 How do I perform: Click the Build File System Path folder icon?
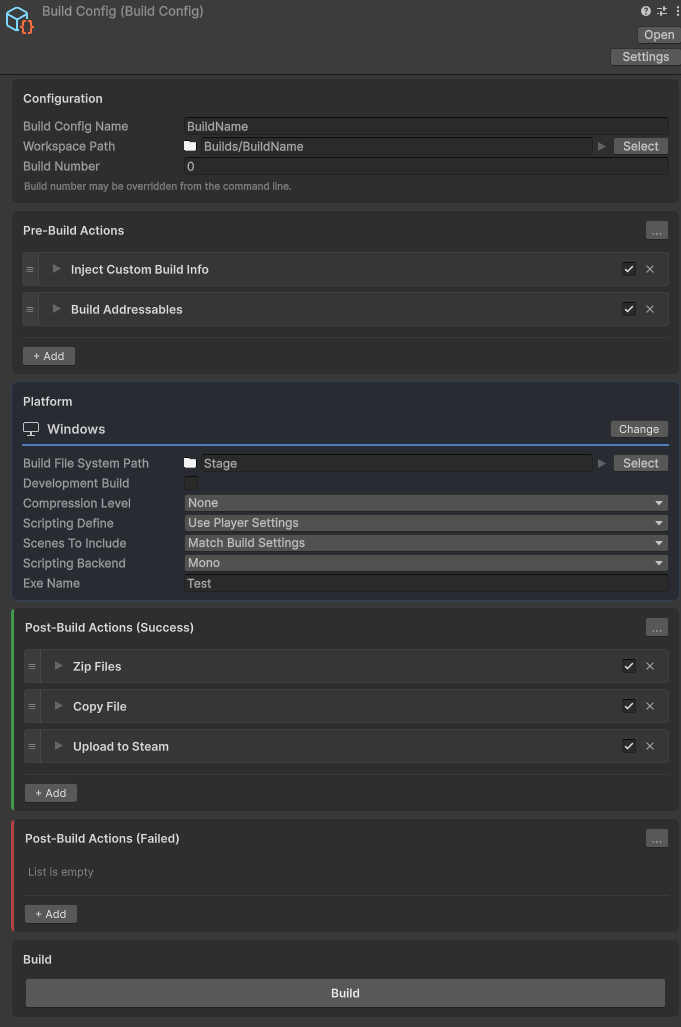tap(190, 463)
